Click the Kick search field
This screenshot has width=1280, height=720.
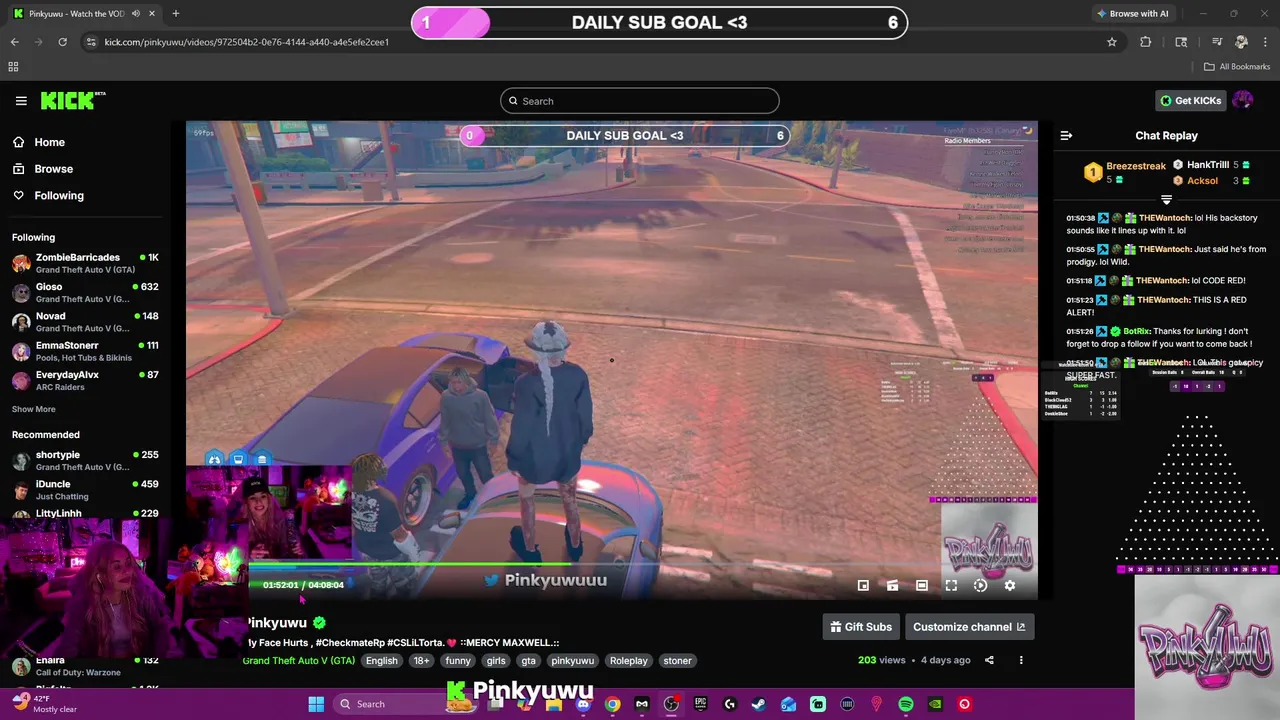640,101
